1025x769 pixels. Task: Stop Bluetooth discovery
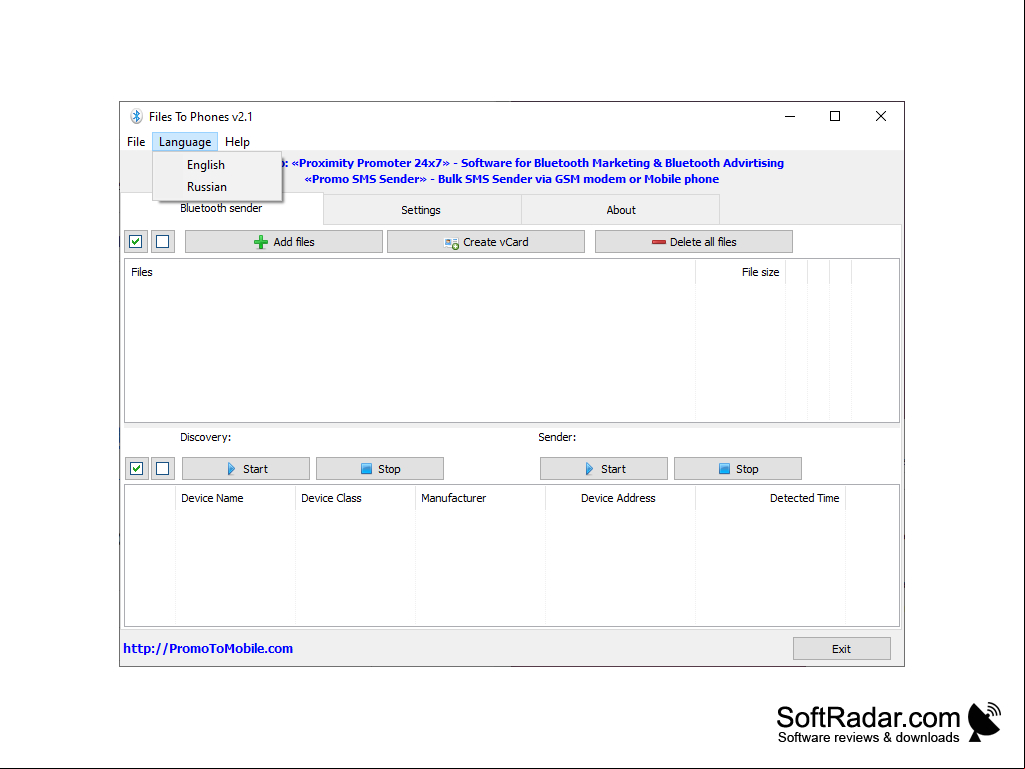click(x=380, y=468)
